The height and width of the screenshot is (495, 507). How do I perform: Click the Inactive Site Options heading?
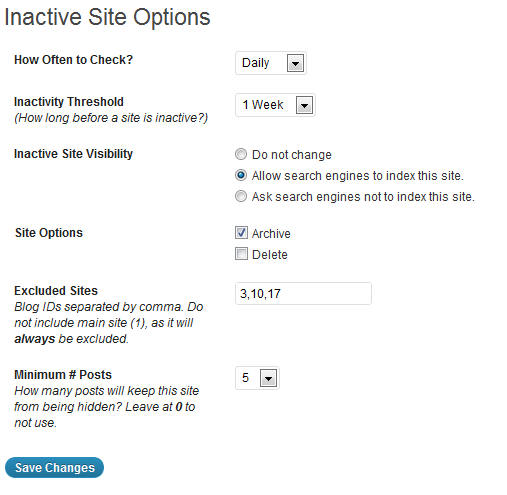(107, 17)
